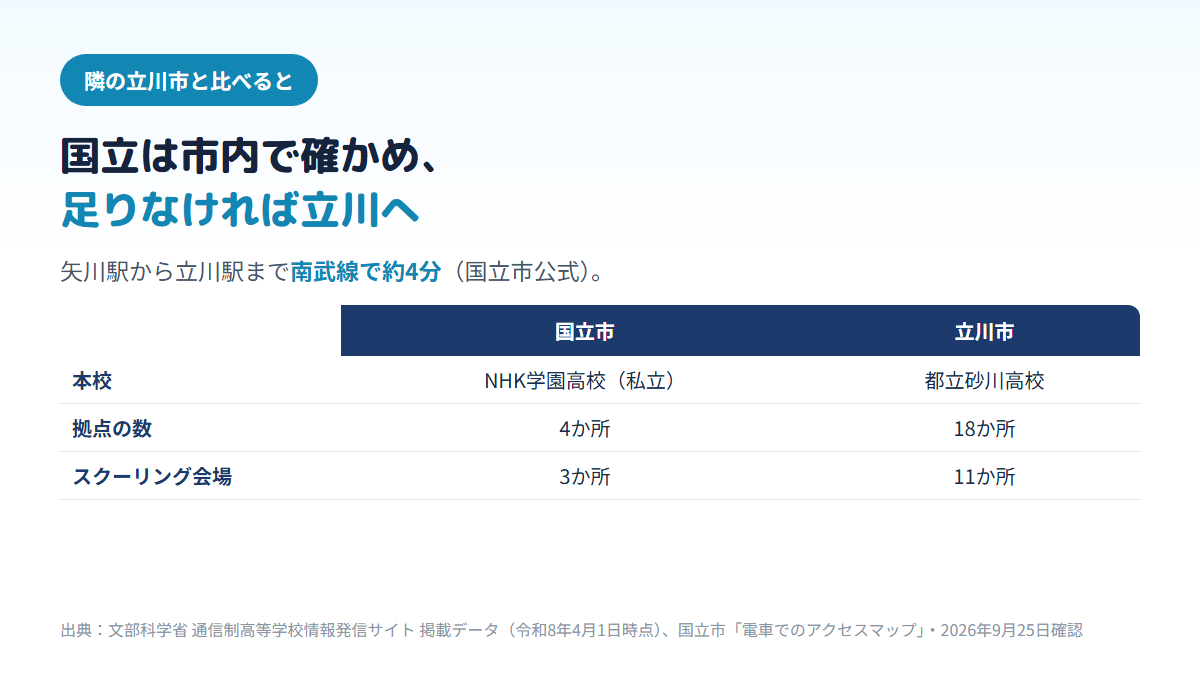The image size is (1200, 675).
Task: Click the 18か所 table cell
Action: point(985,429)
